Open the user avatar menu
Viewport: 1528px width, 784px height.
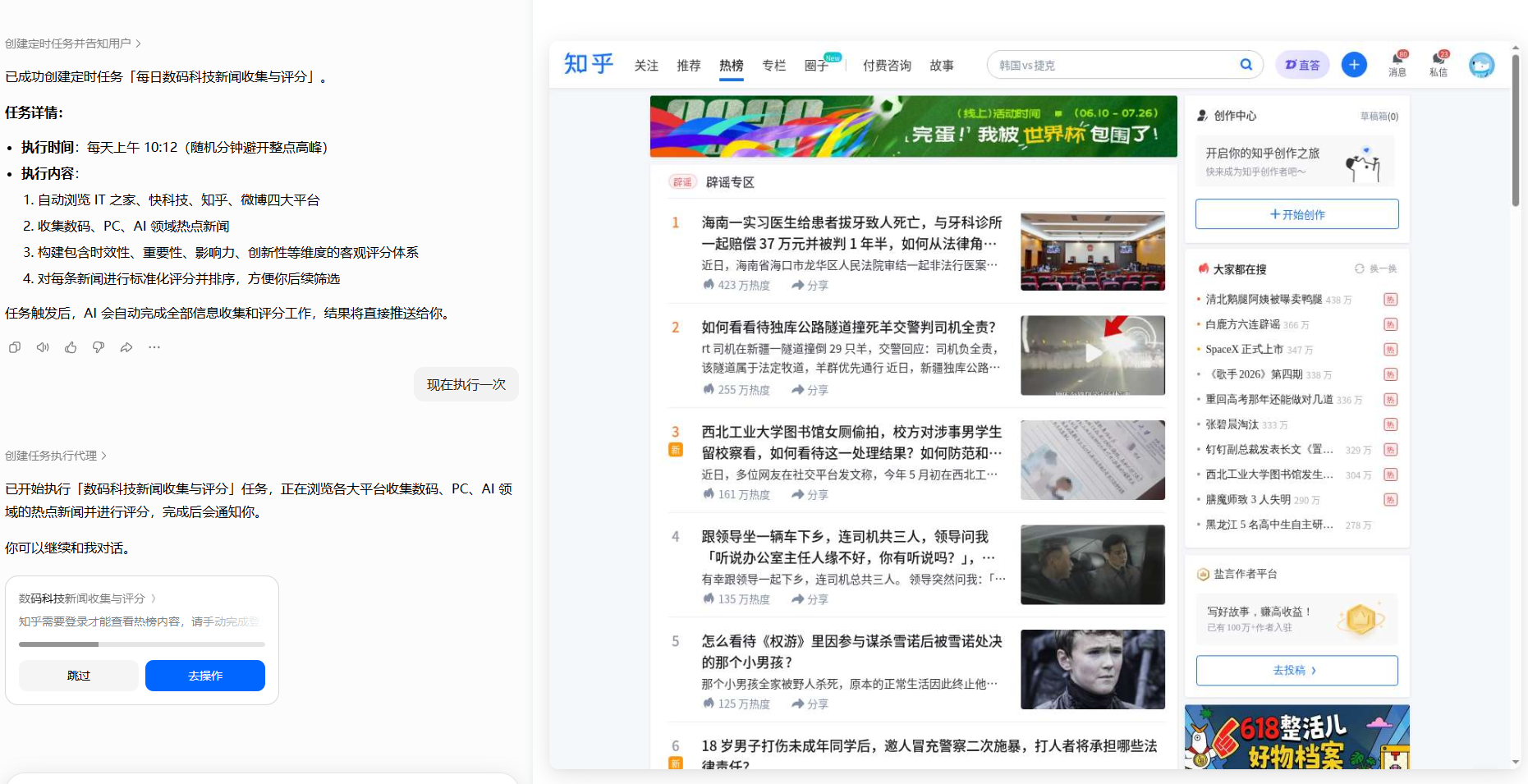tap(1481, 65)
